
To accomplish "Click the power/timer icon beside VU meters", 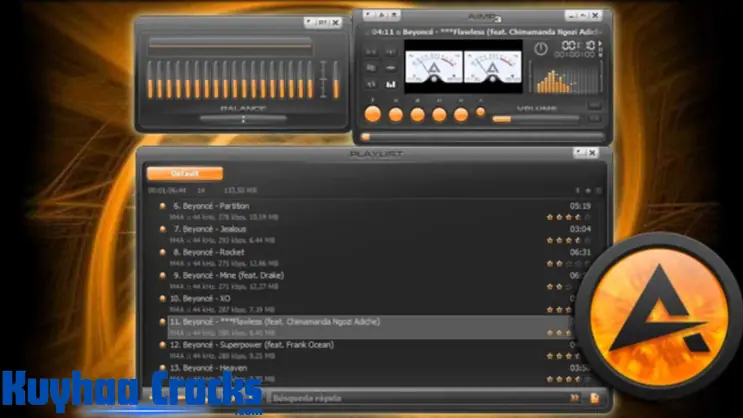I will click(x=541, y=47).
